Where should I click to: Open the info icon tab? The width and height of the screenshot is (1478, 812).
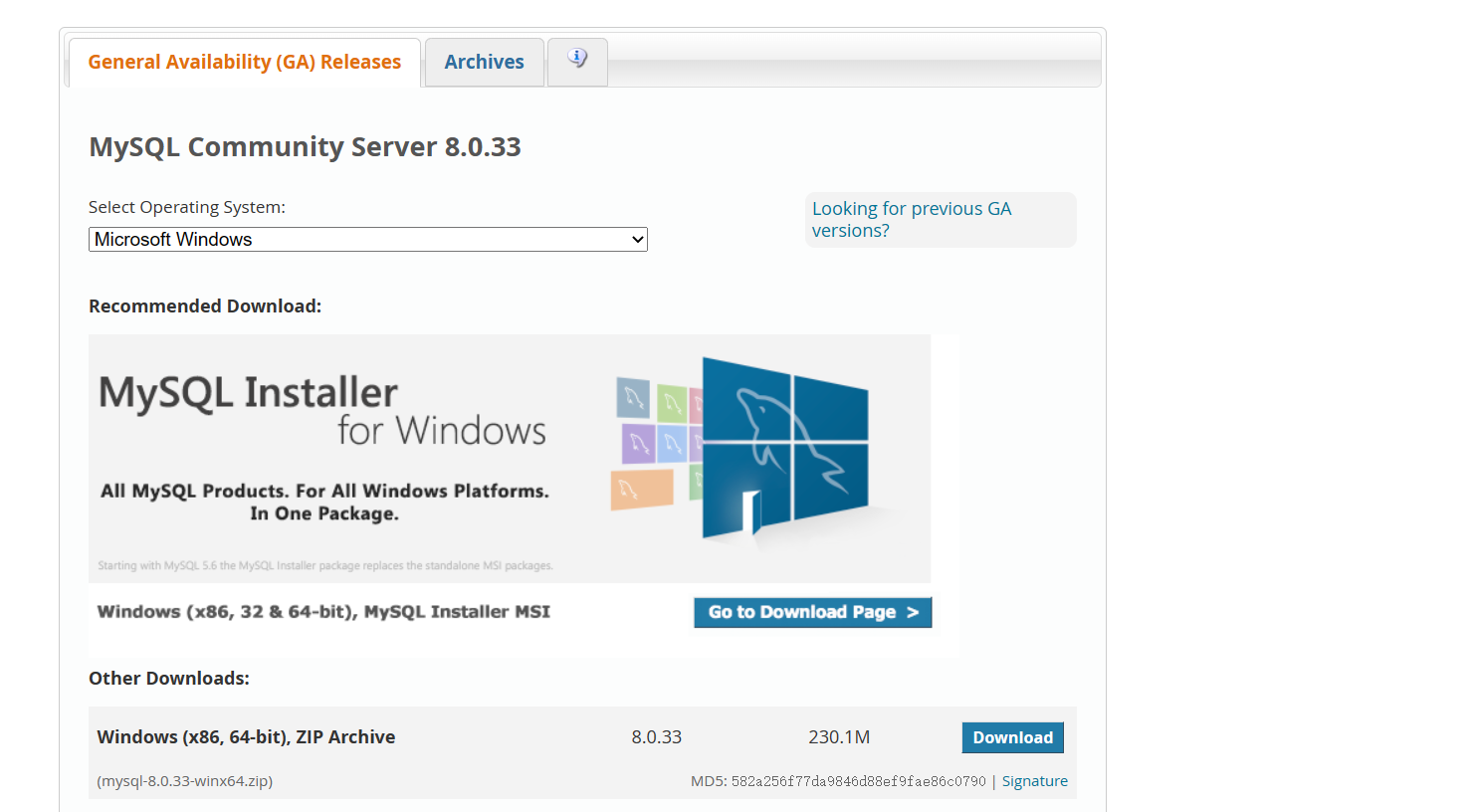(577, 60)
